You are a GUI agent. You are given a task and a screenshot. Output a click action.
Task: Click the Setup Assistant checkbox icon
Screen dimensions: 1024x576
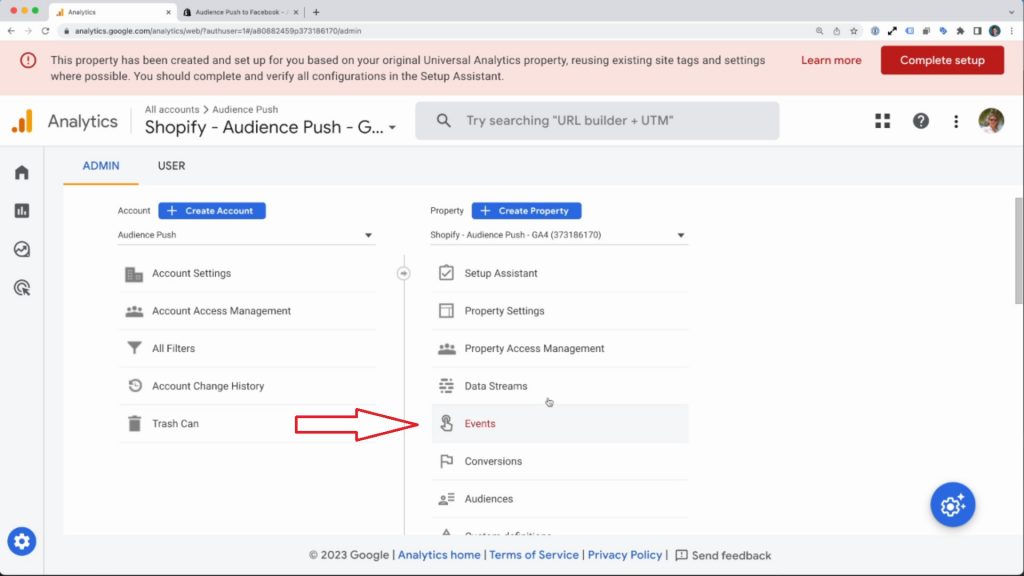446,273
